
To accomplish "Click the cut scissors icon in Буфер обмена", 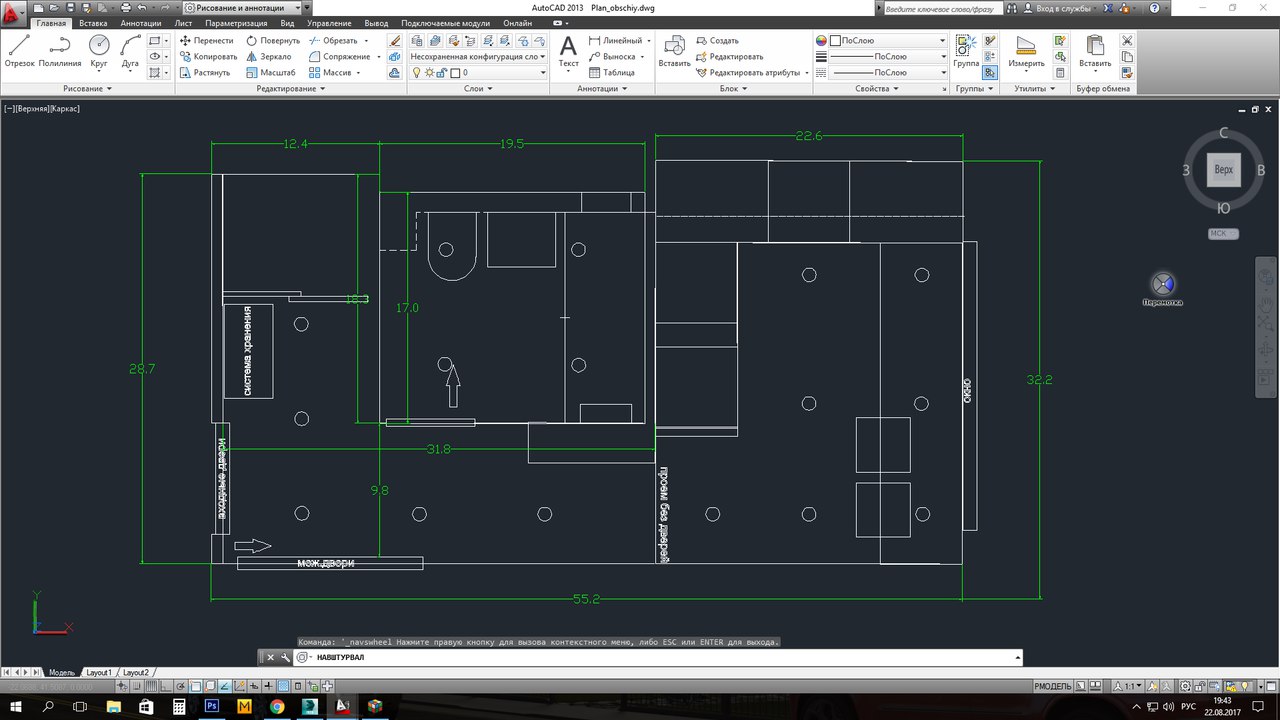I will click(1127, 41).
